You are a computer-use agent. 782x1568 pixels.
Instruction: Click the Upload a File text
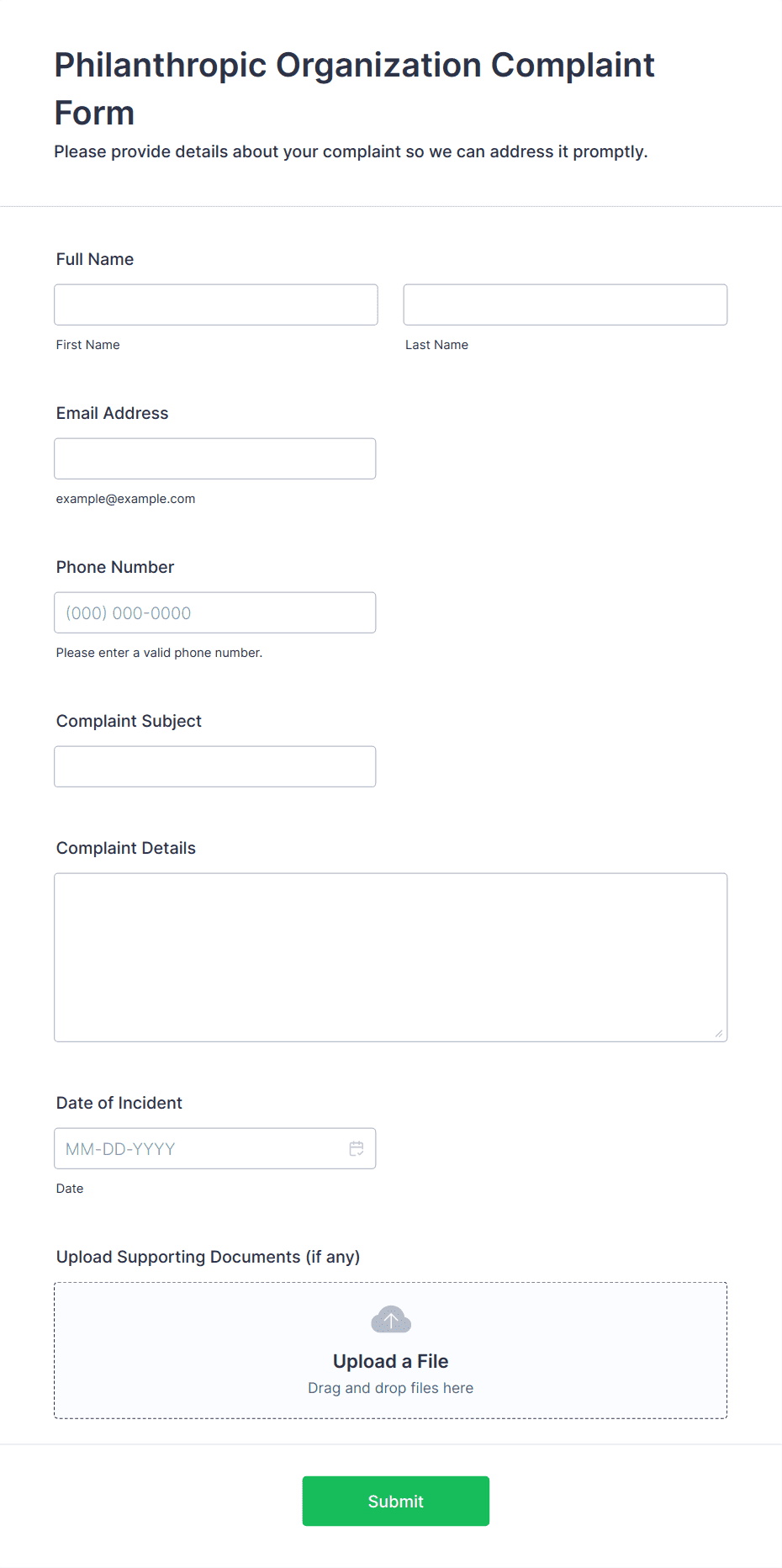tap(391, 1361)
